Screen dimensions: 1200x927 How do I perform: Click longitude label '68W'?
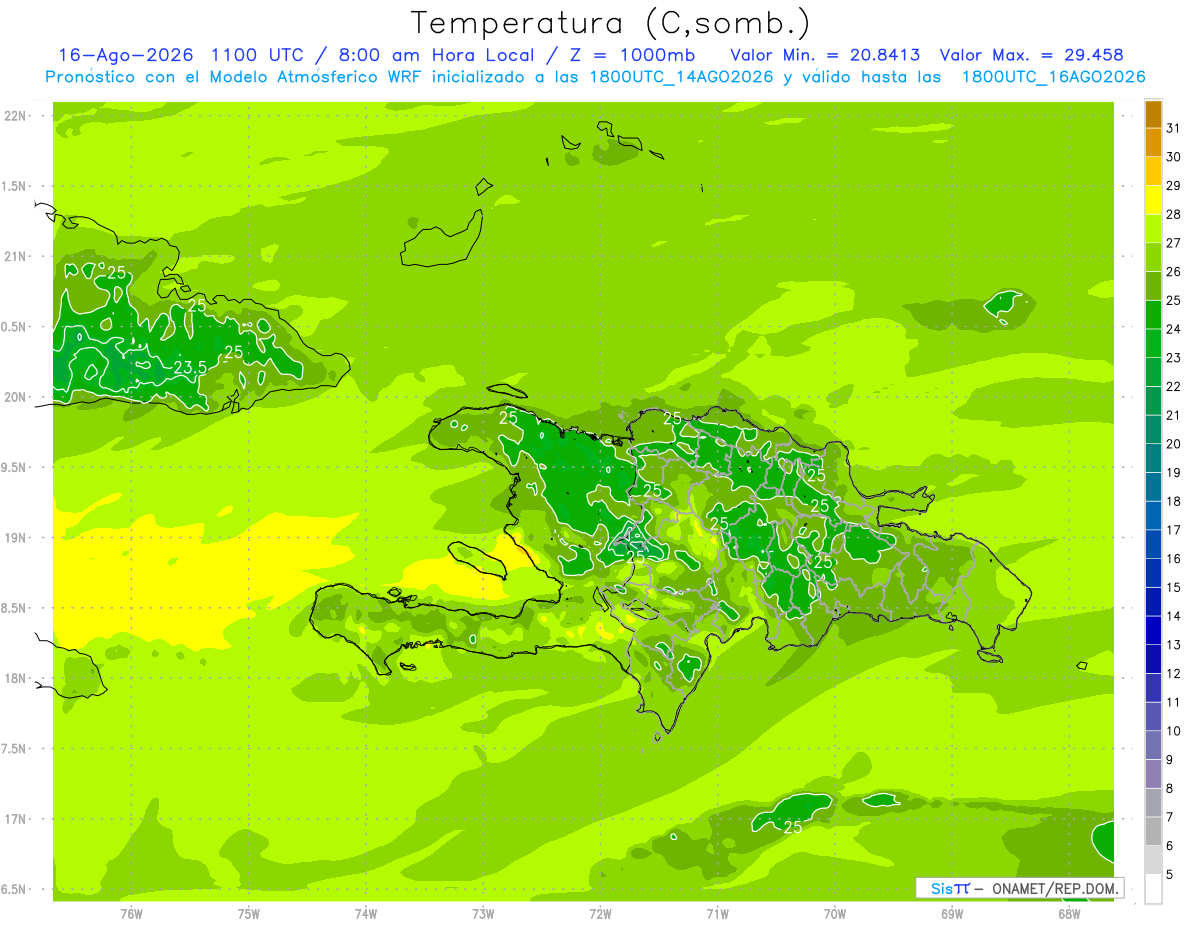[x=1069, y=913]
